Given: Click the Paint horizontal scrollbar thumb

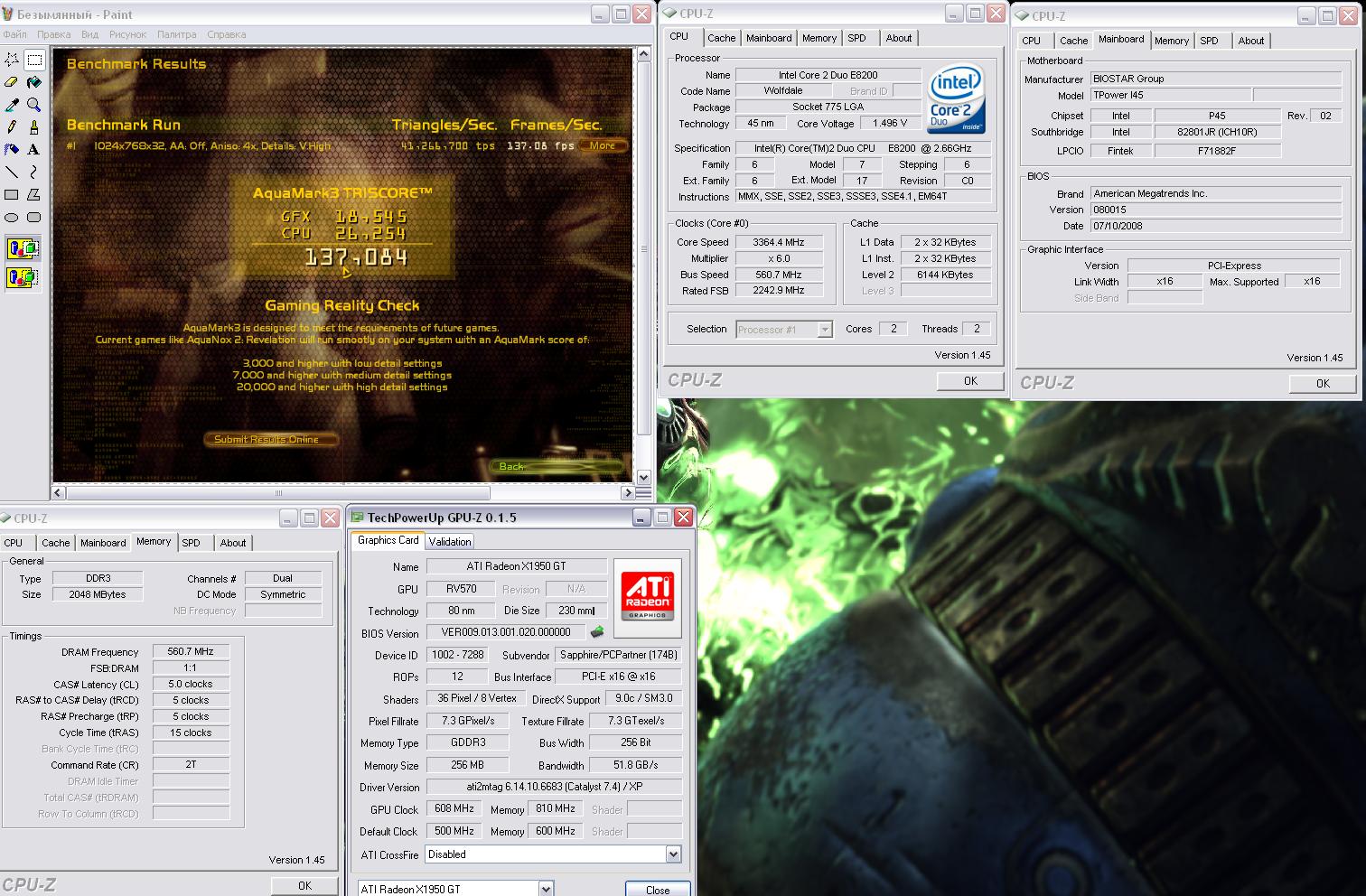Looking at the screenshot, I should click(x=278, y=493).
